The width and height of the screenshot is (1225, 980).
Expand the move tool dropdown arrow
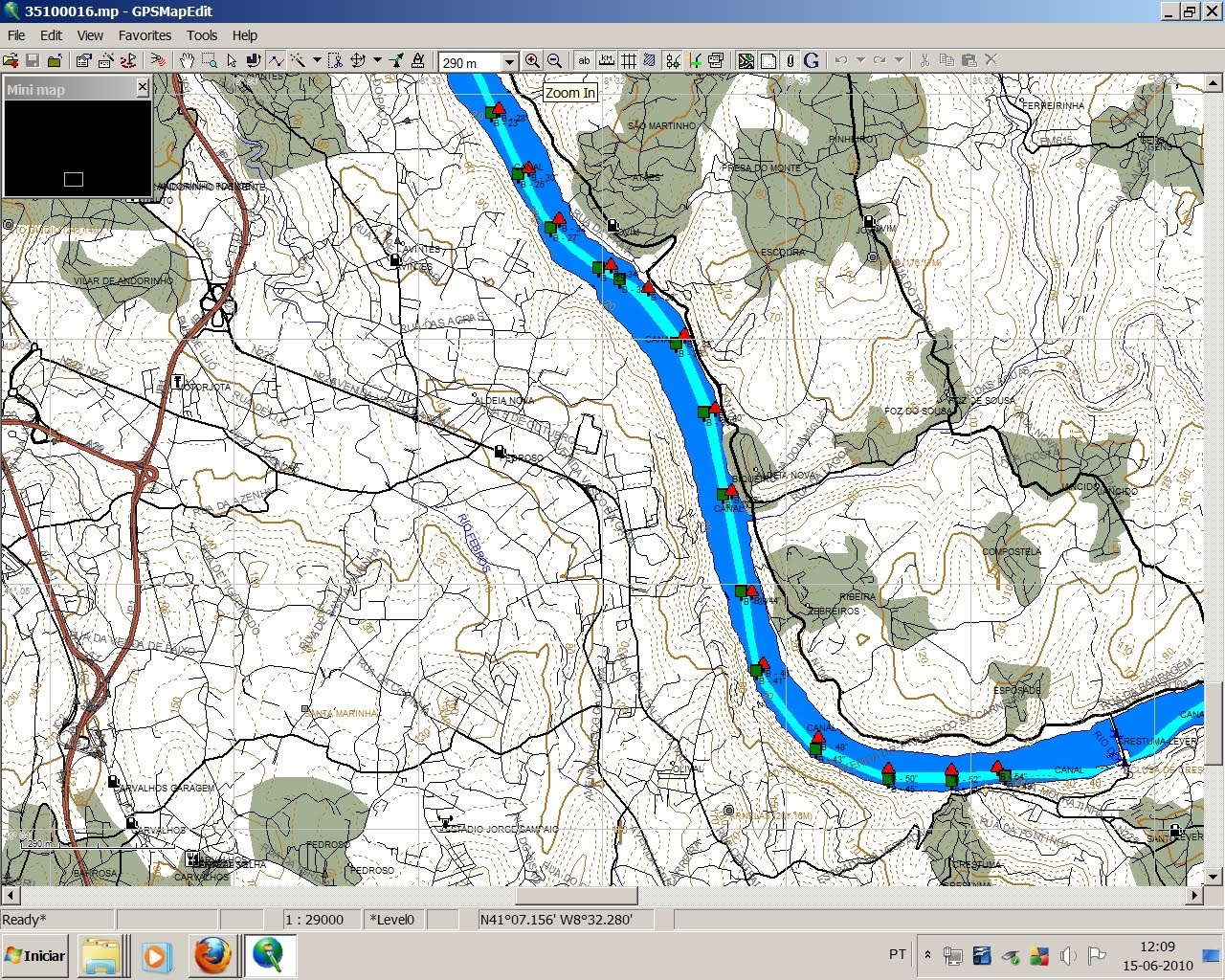tap(375, 61)
